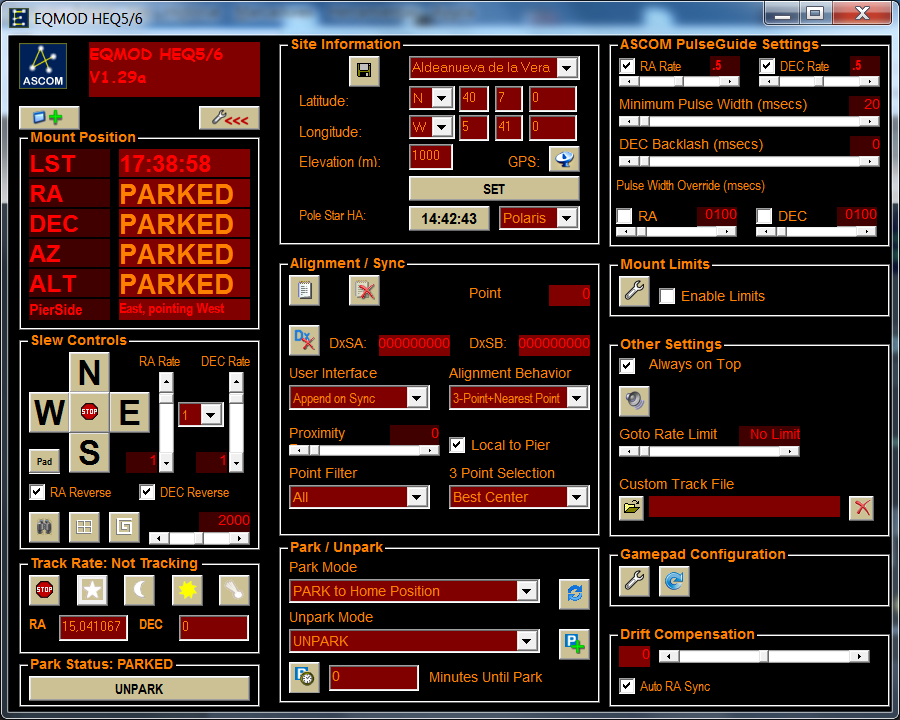Enable RA pulse width override checkbox

(624, 216)
